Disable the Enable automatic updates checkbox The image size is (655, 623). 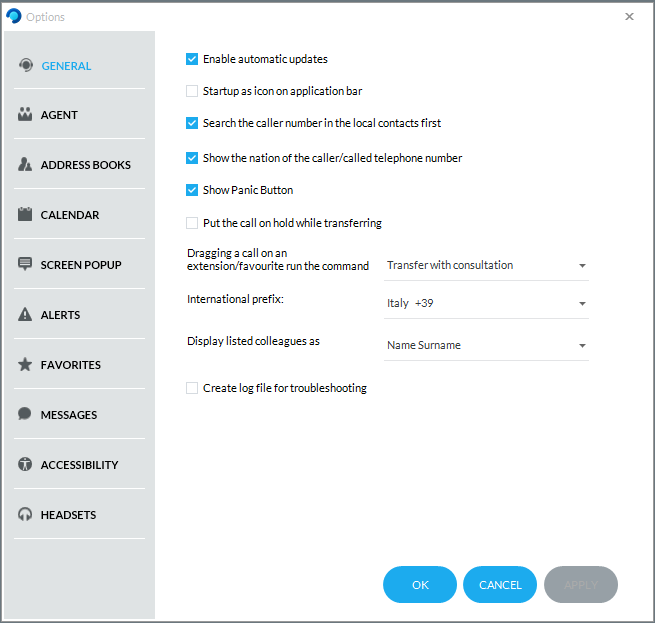192,59
